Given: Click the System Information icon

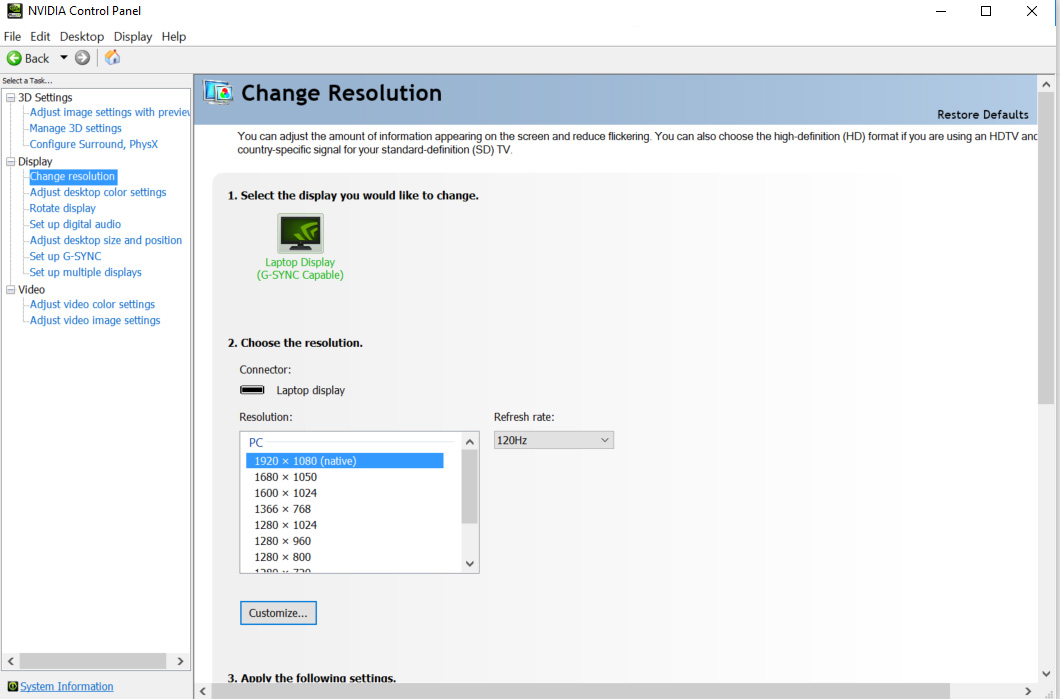Looking at the screenshot, I should tap(12, 686).
